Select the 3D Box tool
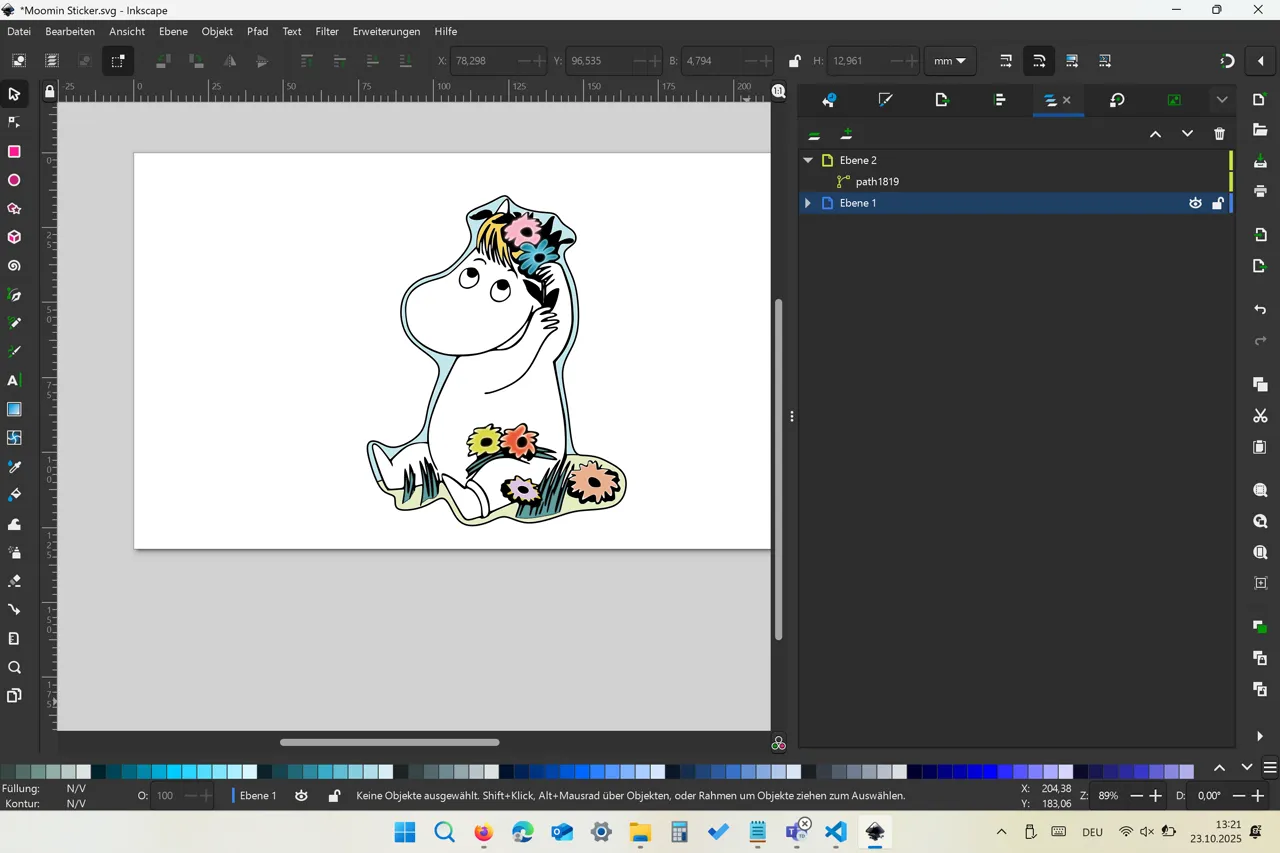 click(x=14, y=238)
